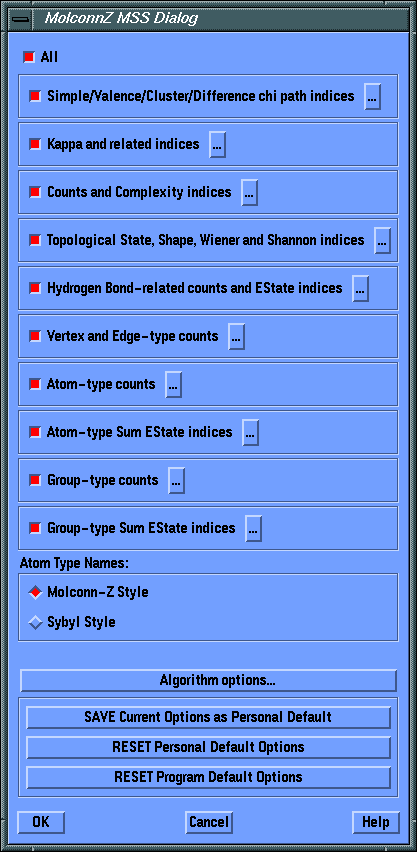Select the Molconn-Z Style radio button
Image resolution: width=417 pixels, height=852 pixels.
35,592
